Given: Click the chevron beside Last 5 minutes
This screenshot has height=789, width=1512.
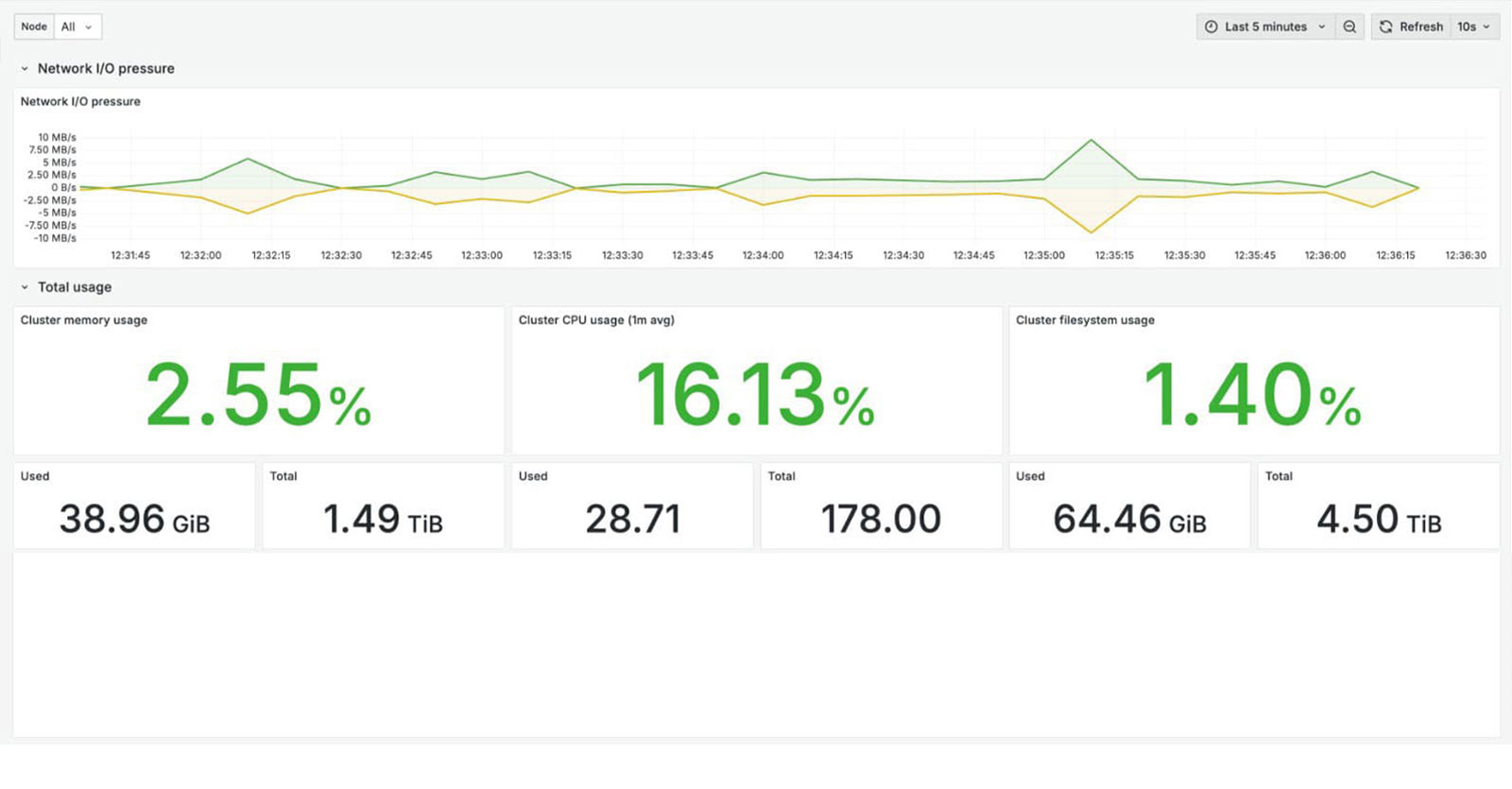Looking at the screenshot, I should [1322, 27].
